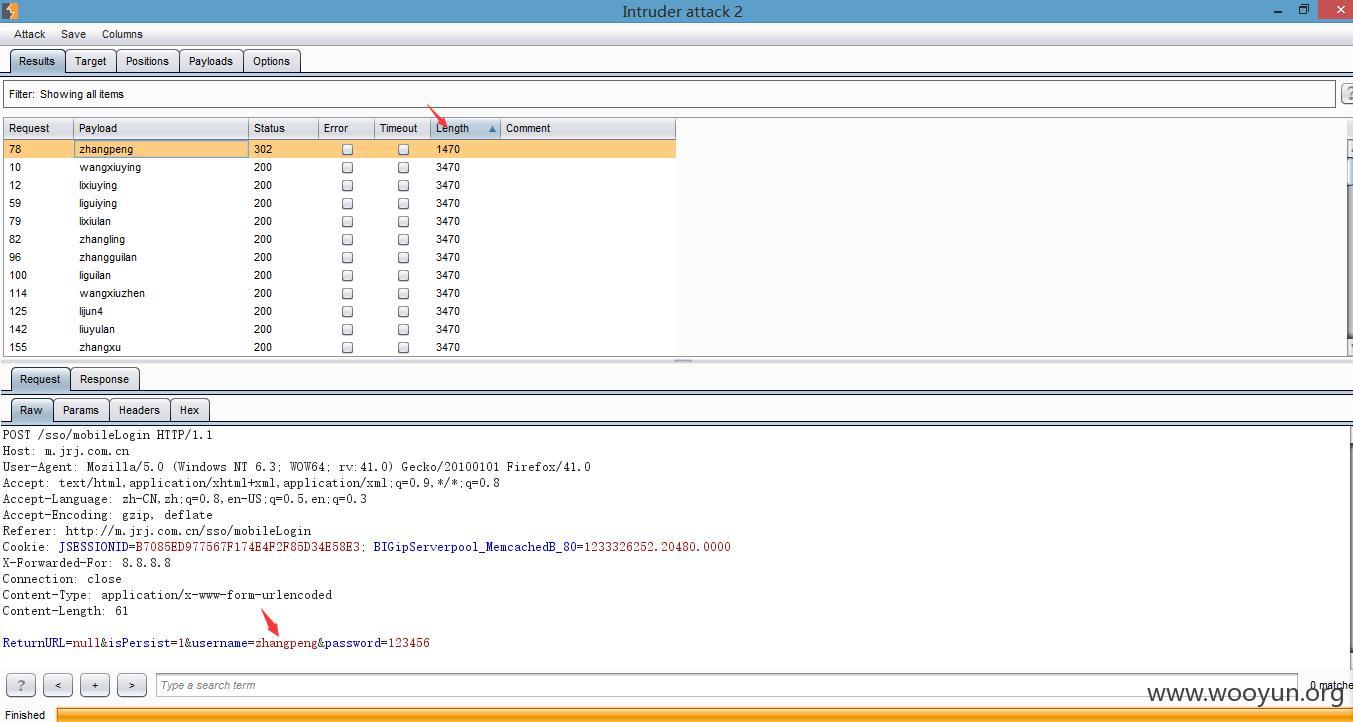The height and width of the screenshot is (722, 1353).
Task: Click Burp icon in title bar
Action: pos(9,10)
